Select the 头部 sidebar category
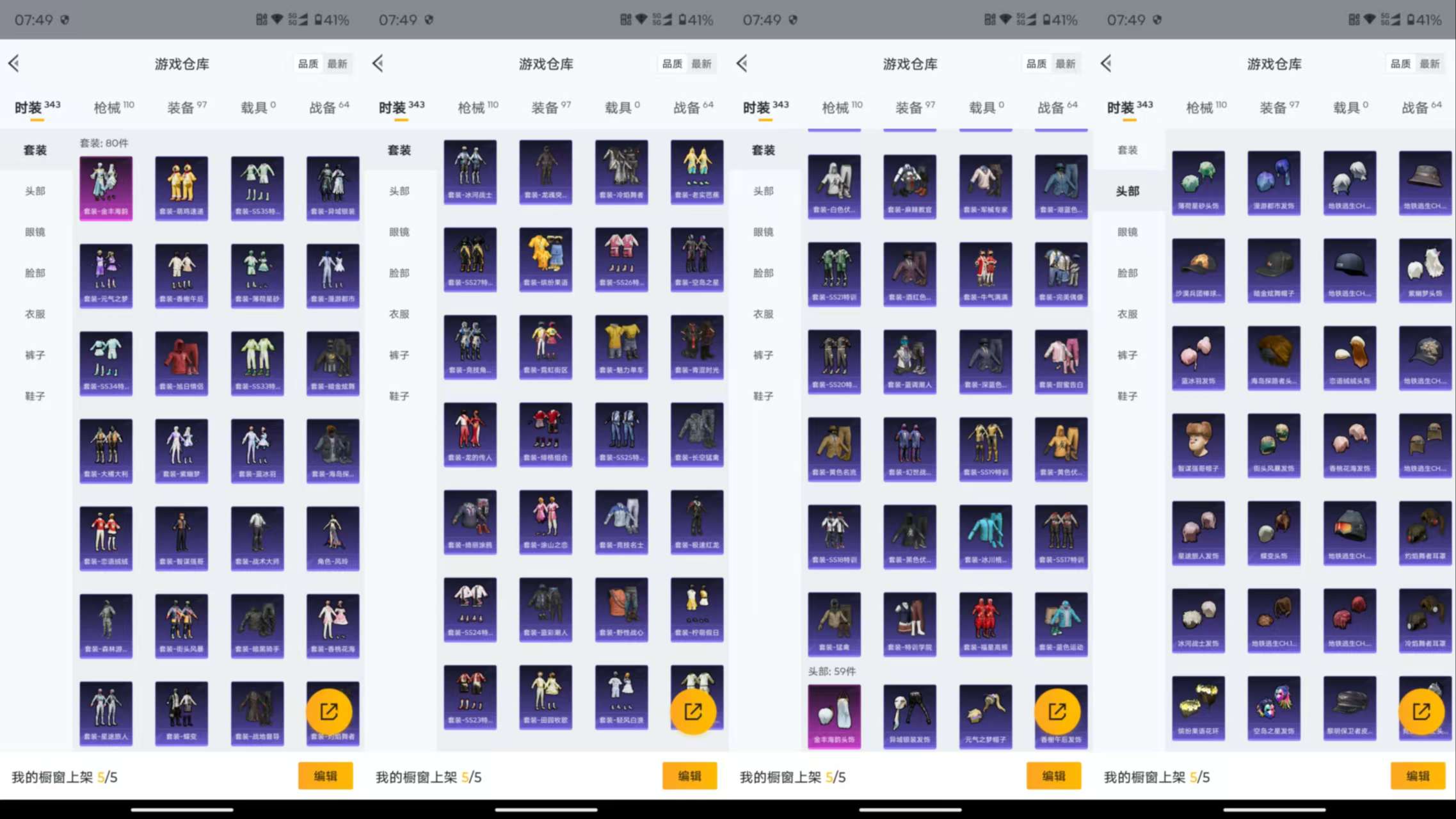This screenshot has width=1456, height=819. coord(35,190)
